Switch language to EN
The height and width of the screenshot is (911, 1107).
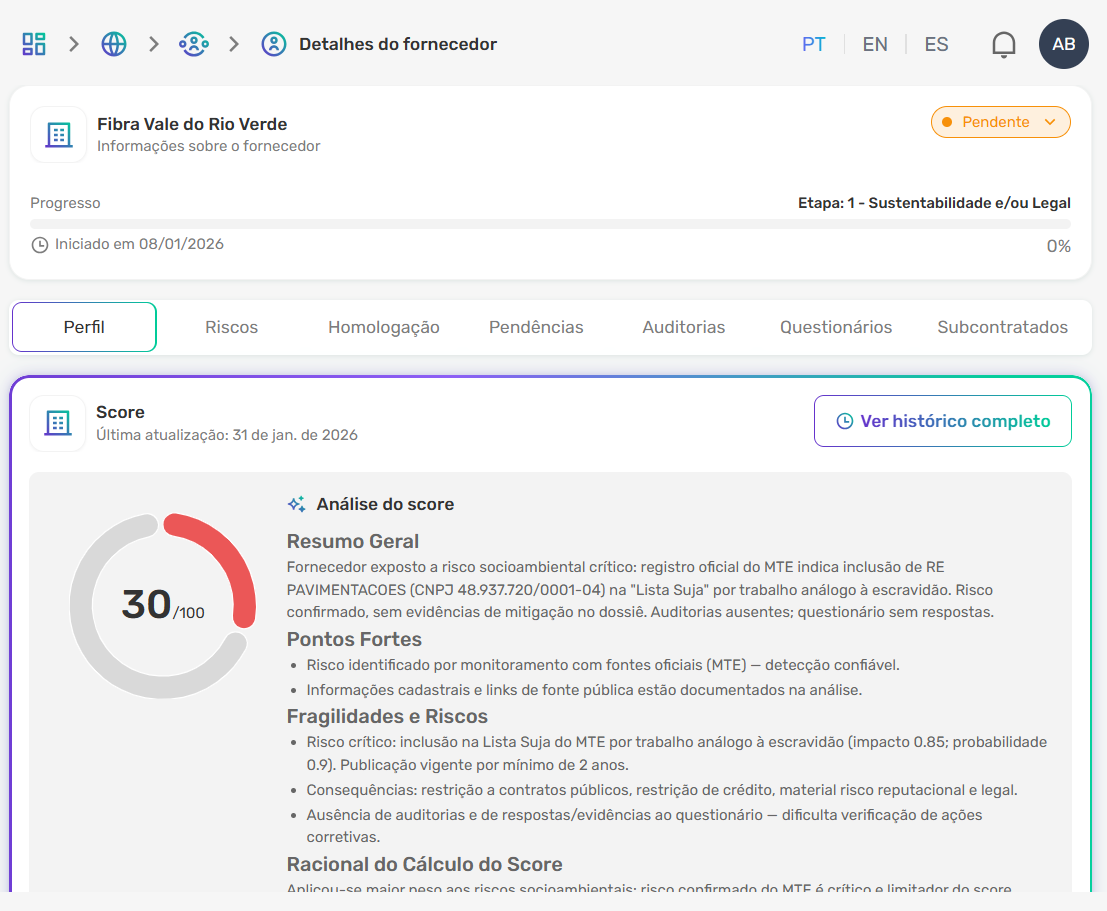(875, 44)
